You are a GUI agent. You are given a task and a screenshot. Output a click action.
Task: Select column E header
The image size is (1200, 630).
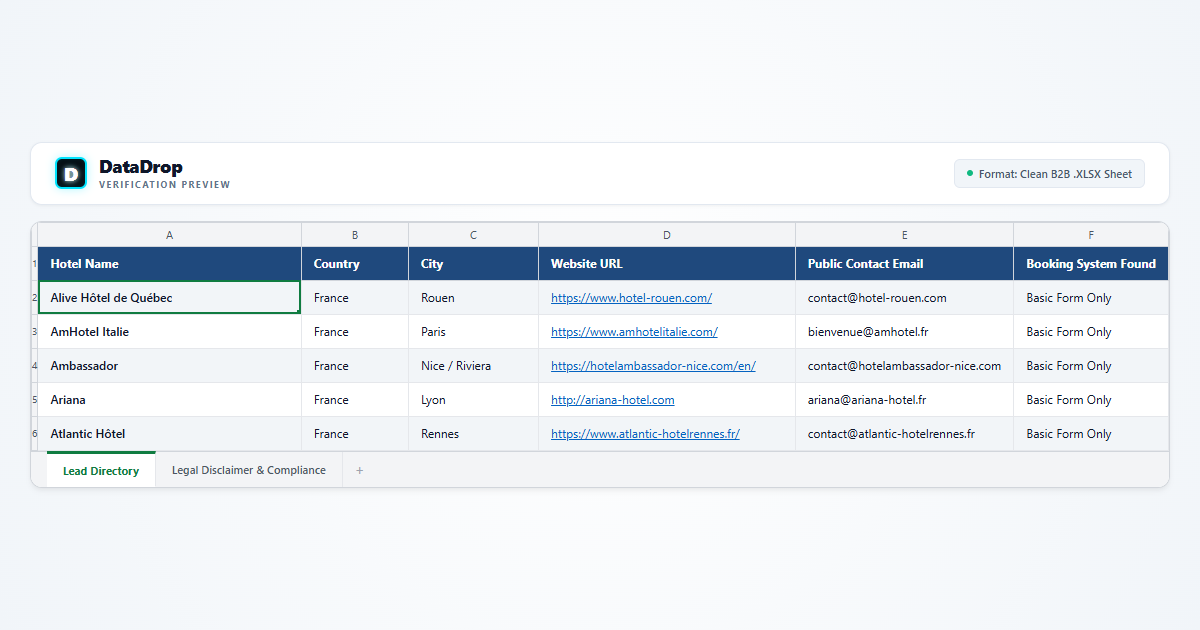(905, 235)
